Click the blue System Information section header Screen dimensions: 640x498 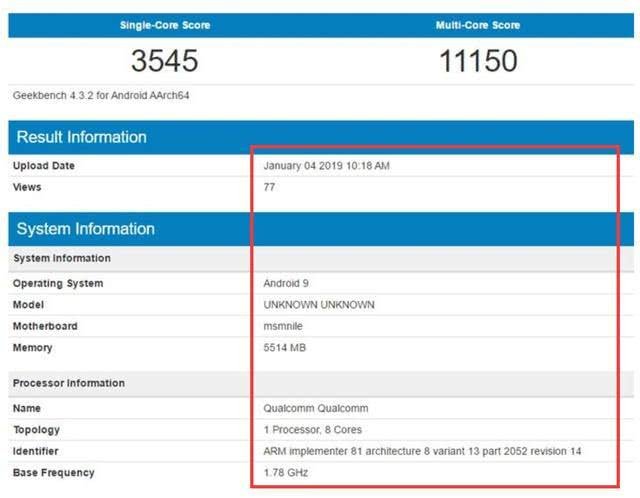coord(85,229)
